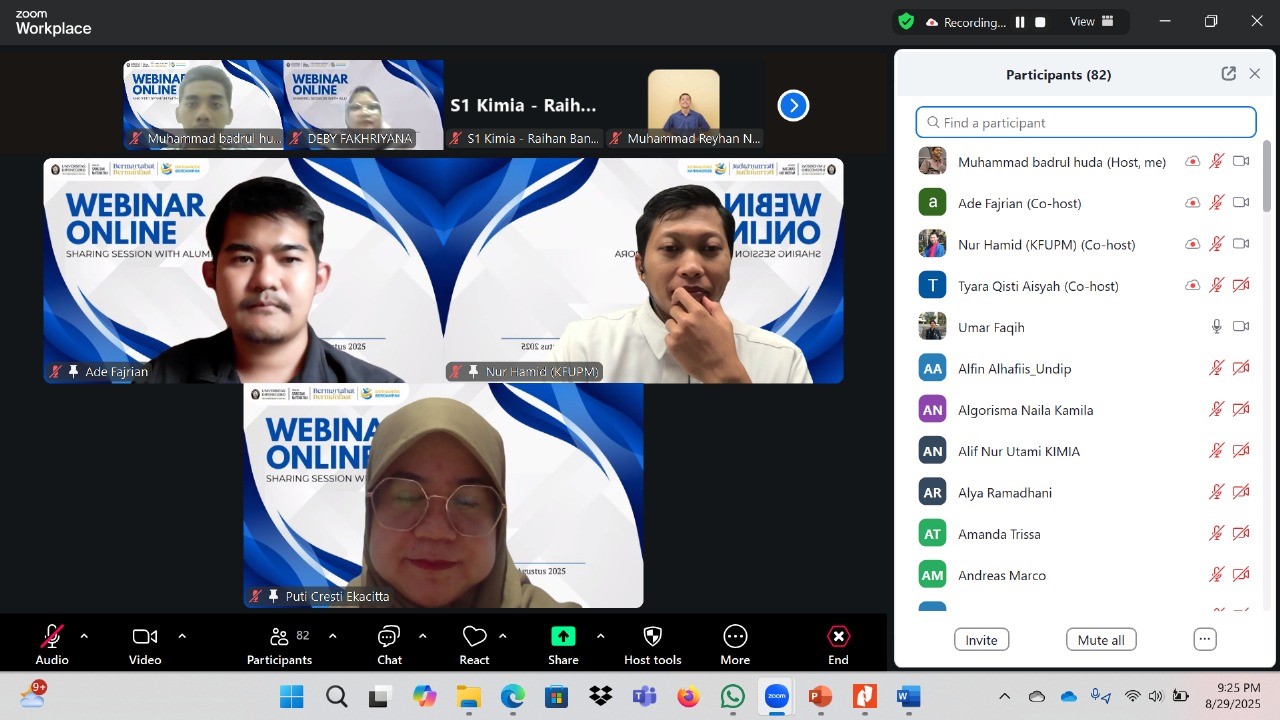This screenshot has width=1280, height=720.
Task: Click Muhammad badrul huda's recording icon
Action: coord(1192,161)
